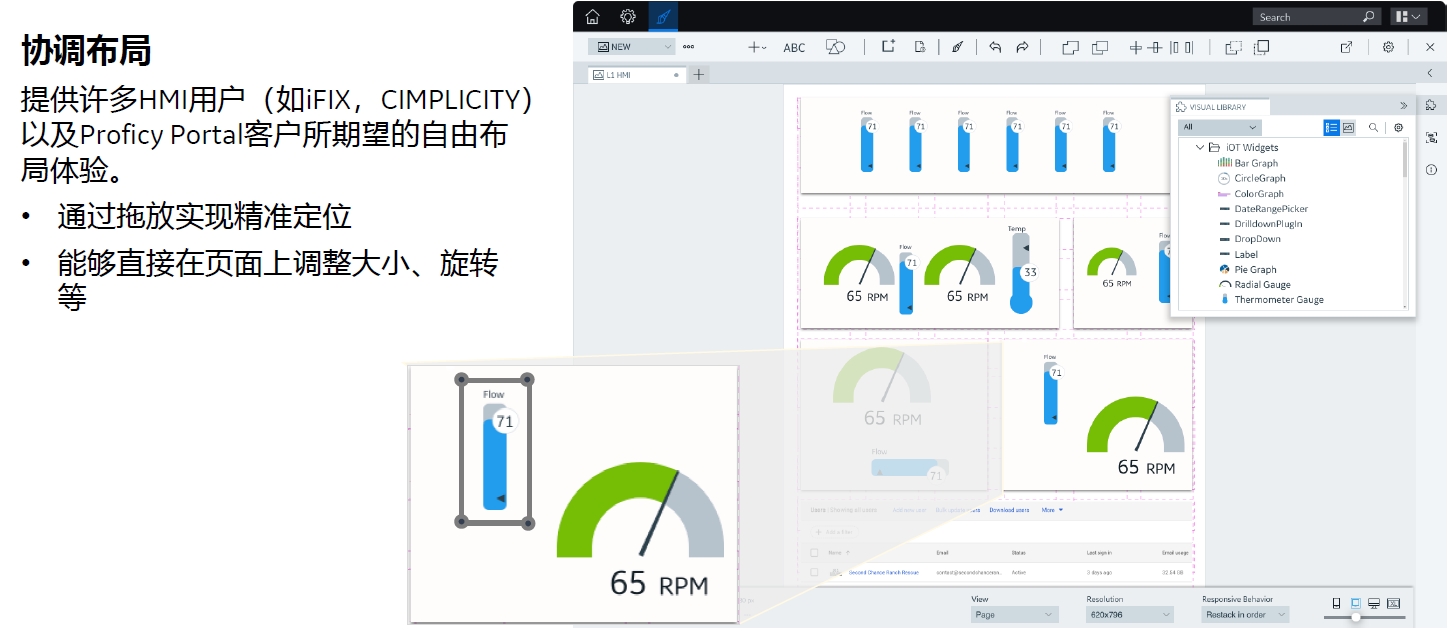Switch Visual Library to thumbnail view
Viewport: 1449px width, 639px height.
(1349, 127)
